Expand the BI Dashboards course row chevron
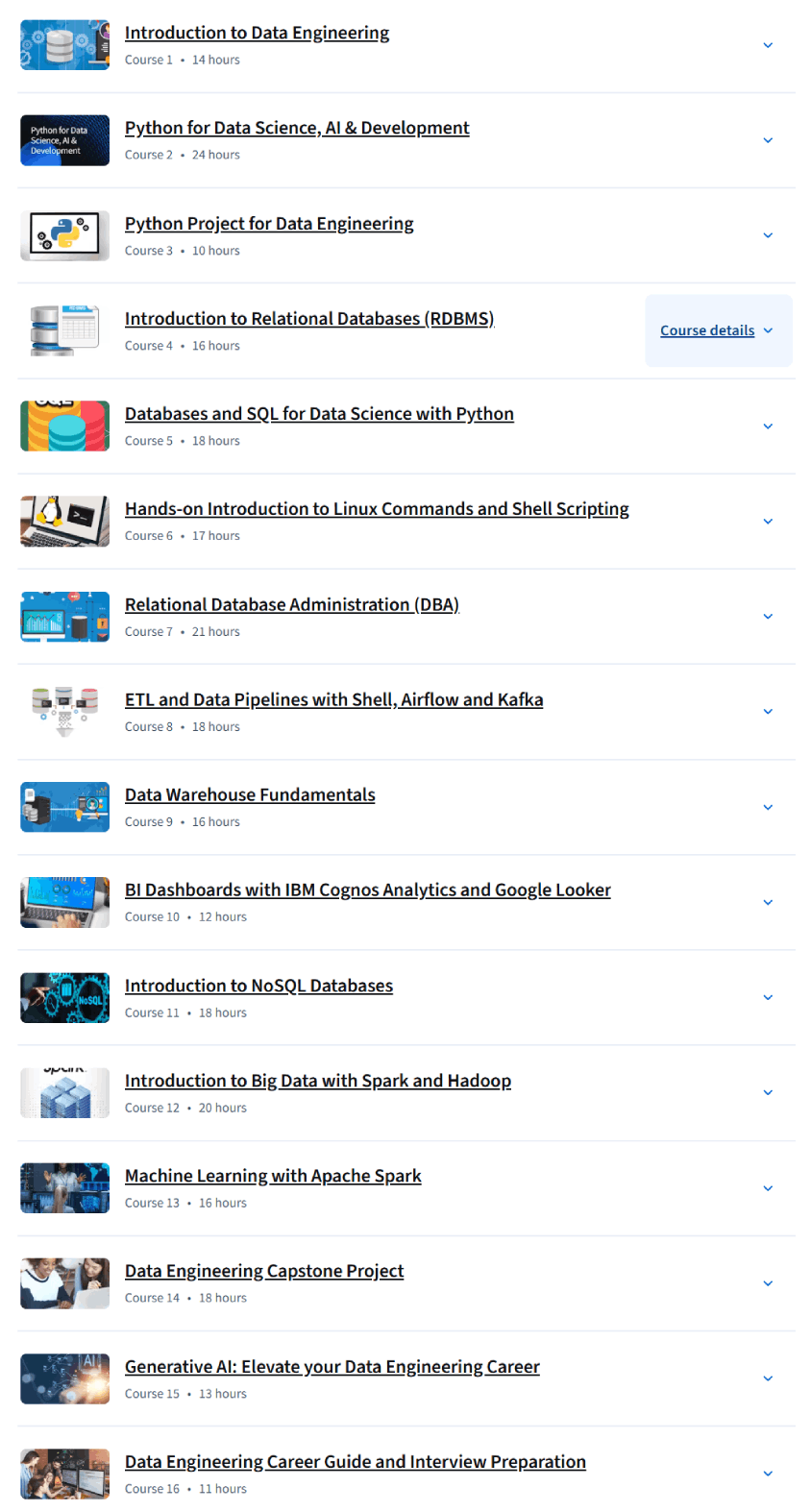 point(768,902)
